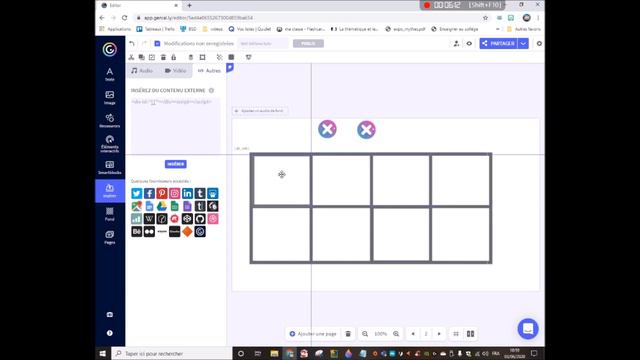Click the delete trash icon in toolbar
Viewport: 640px width, 360px height.
163,57
